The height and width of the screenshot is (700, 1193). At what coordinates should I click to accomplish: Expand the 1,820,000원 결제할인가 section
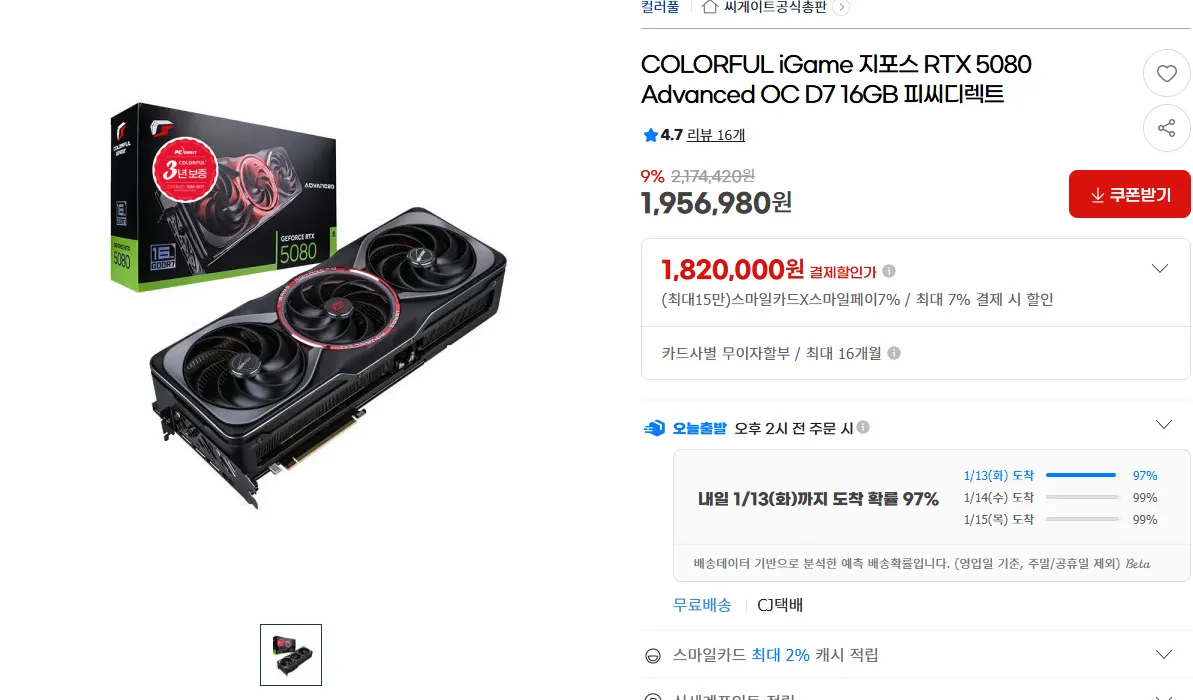coord(1160,269)
